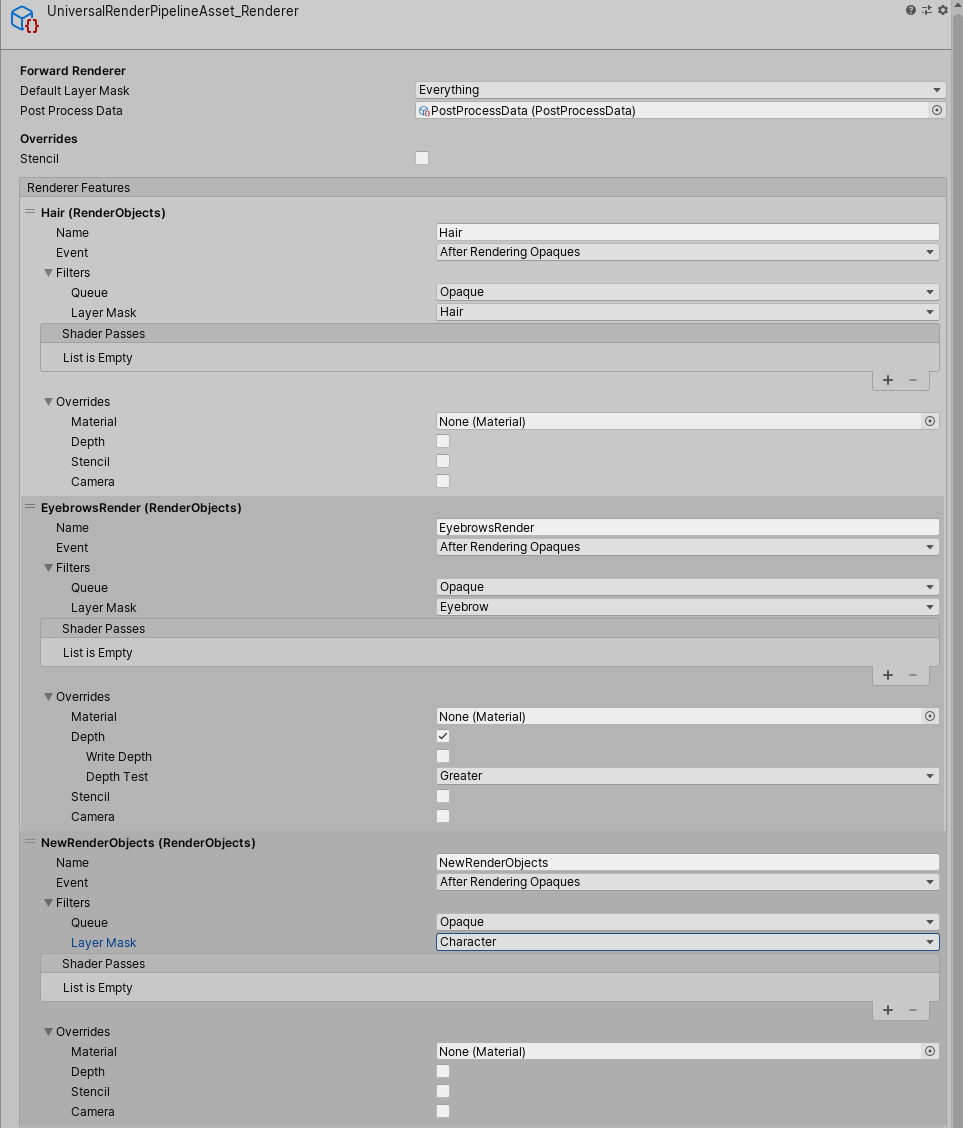Click the highlighted Layer Mask label under NewRenderObjects
The image size is (963, 1128).
[104, 942]
